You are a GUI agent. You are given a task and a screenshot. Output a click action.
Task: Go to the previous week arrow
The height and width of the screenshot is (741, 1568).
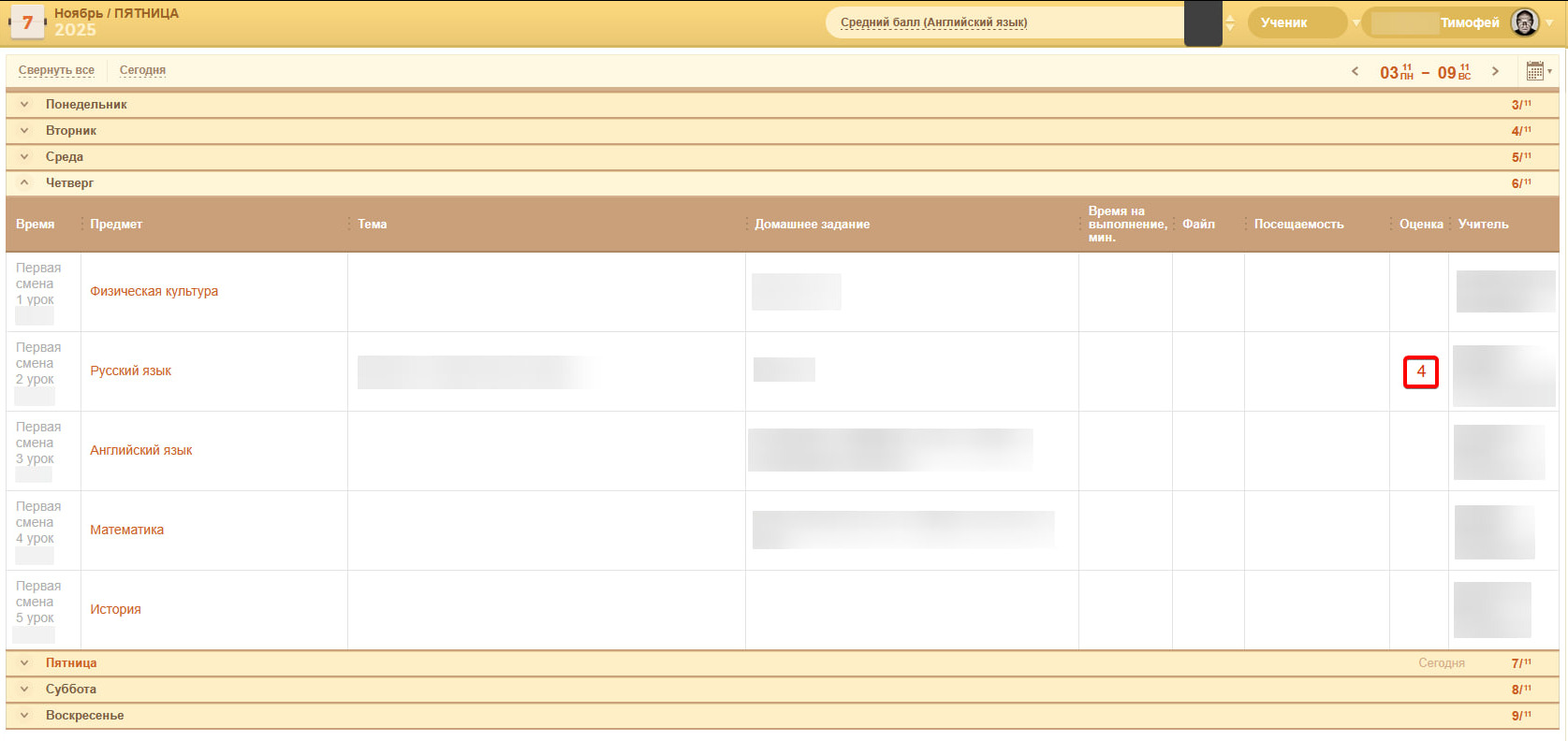click(1355, 71)
